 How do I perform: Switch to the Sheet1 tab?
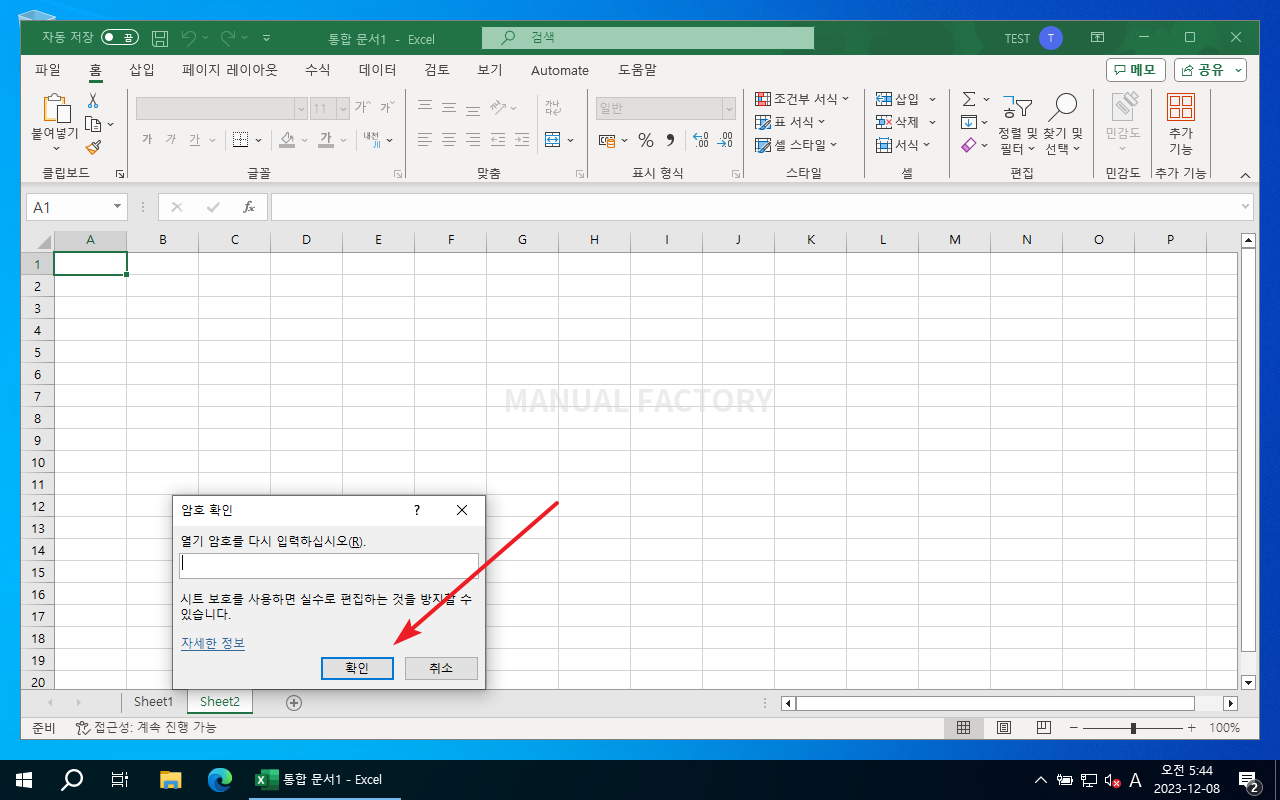point(154,702)
